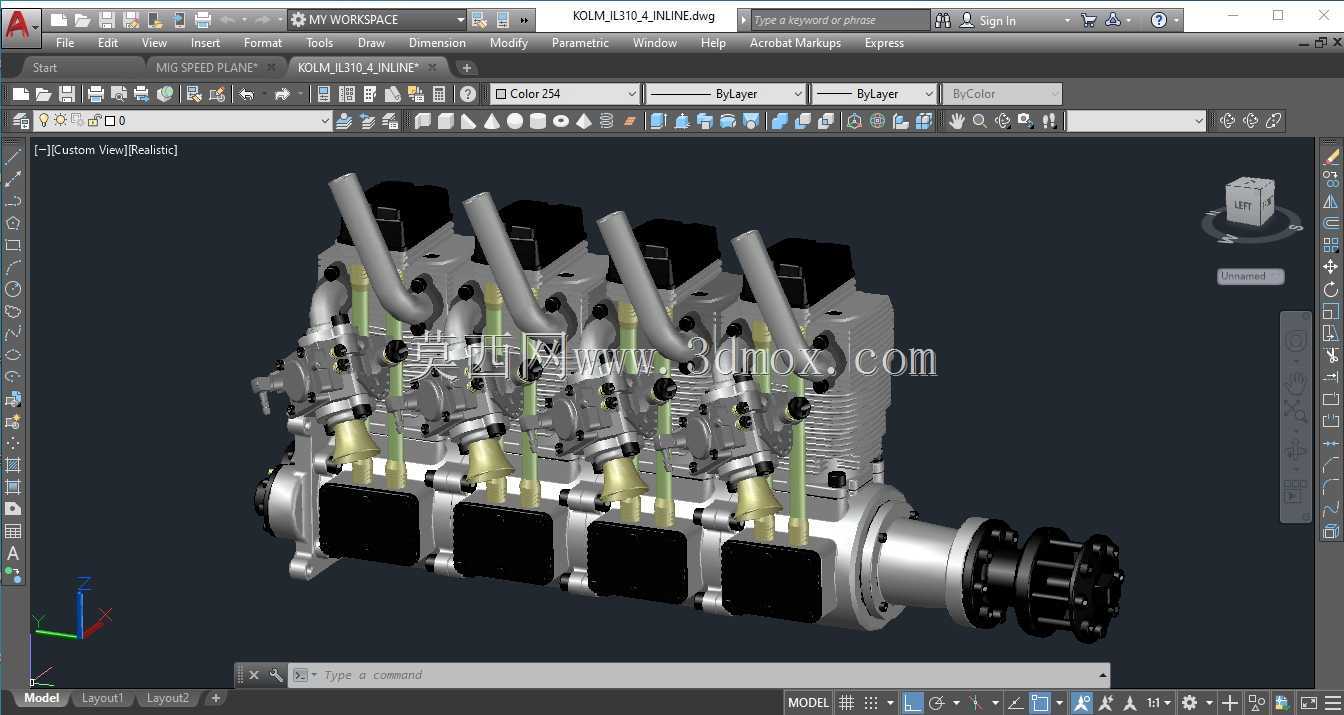Open the layer 0 dropdown list
Image resolution: width=1344 pixels, height=715 pixels.
click(x=182, y=121)
